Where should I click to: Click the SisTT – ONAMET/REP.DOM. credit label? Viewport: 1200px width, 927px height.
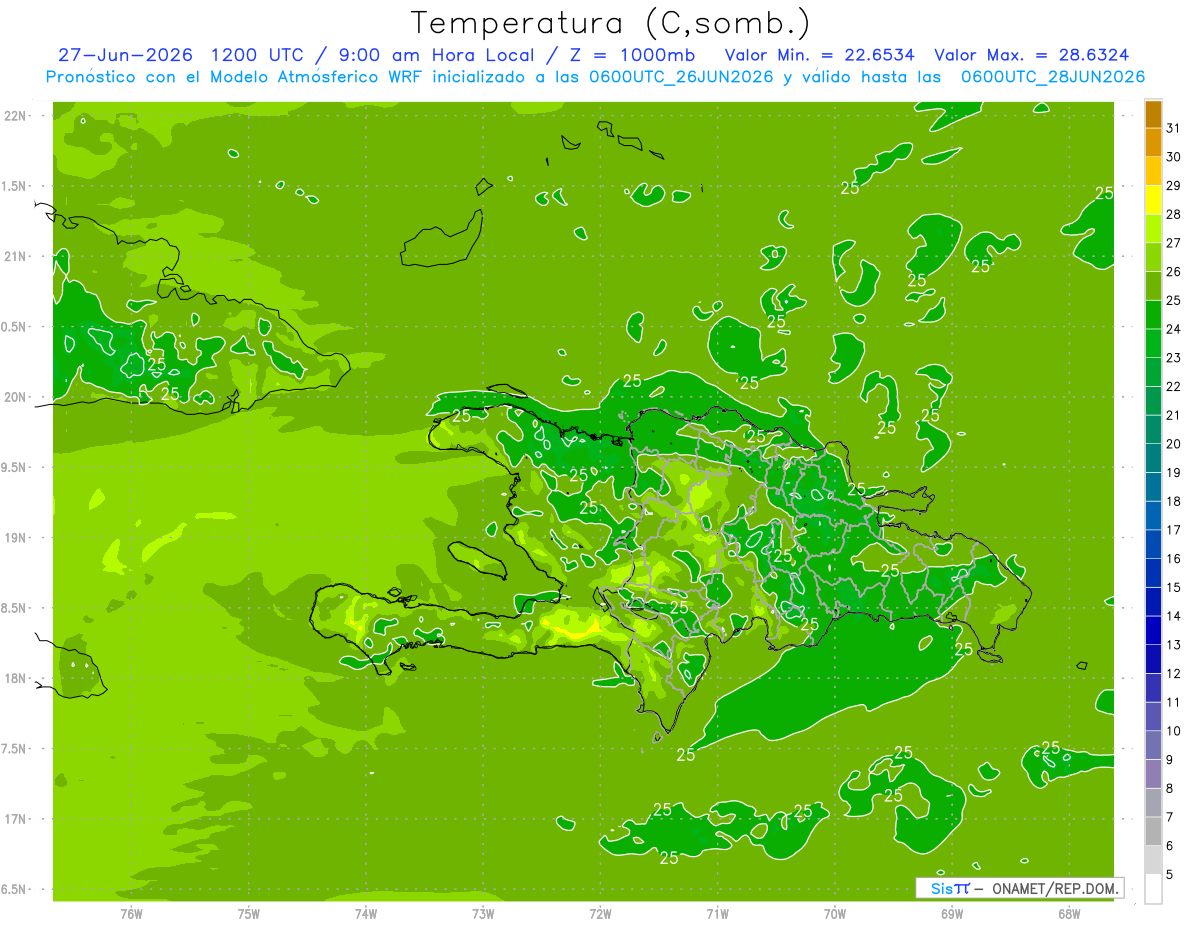click(x=1019, y=888)
